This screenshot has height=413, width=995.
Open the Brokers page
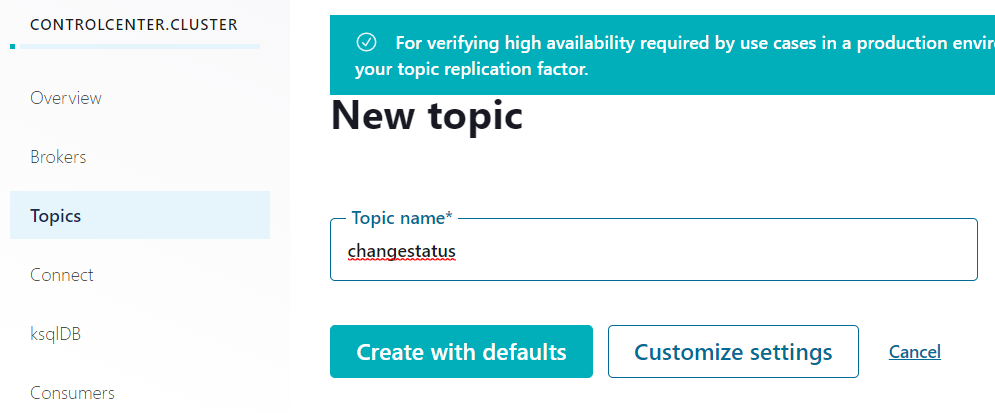pos(58,157)
